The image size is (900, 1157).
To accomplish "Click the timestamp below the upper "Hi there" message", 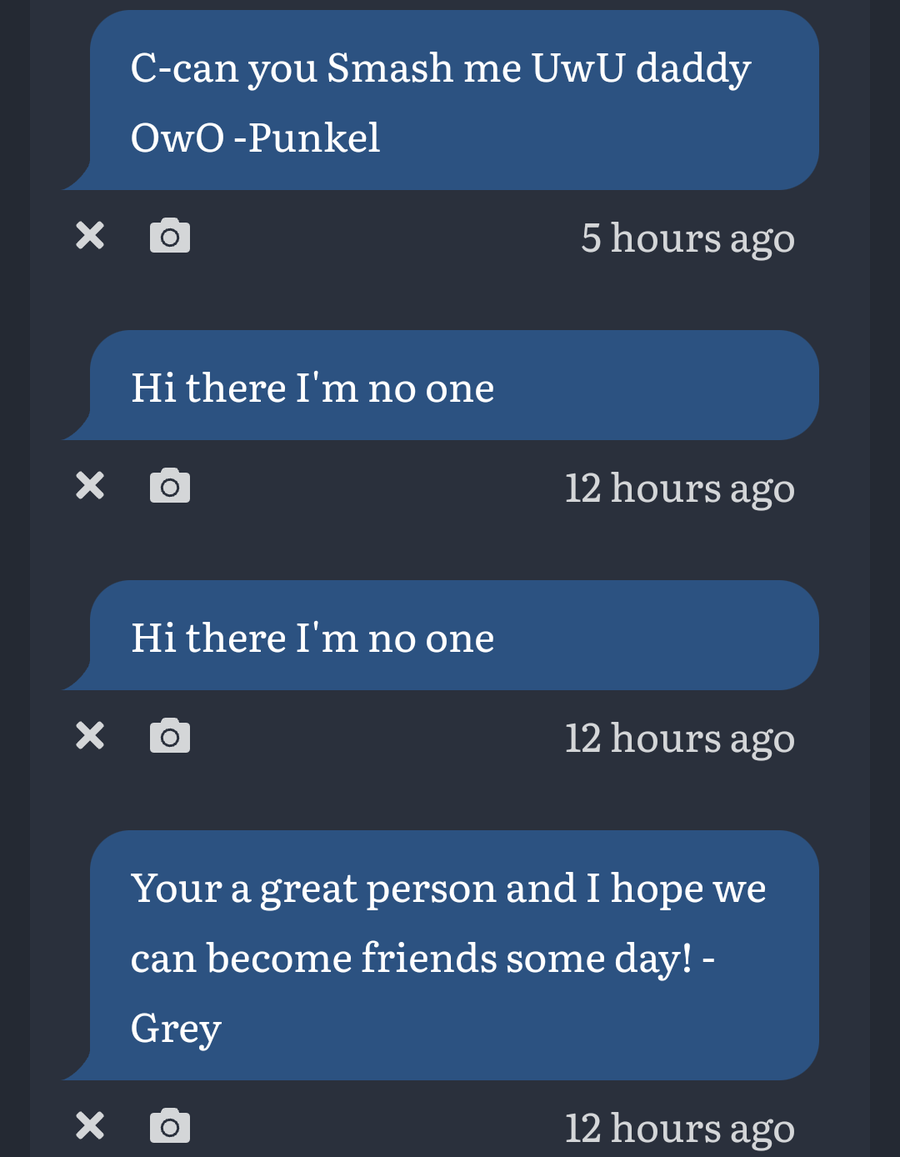I will coord(679,489).
